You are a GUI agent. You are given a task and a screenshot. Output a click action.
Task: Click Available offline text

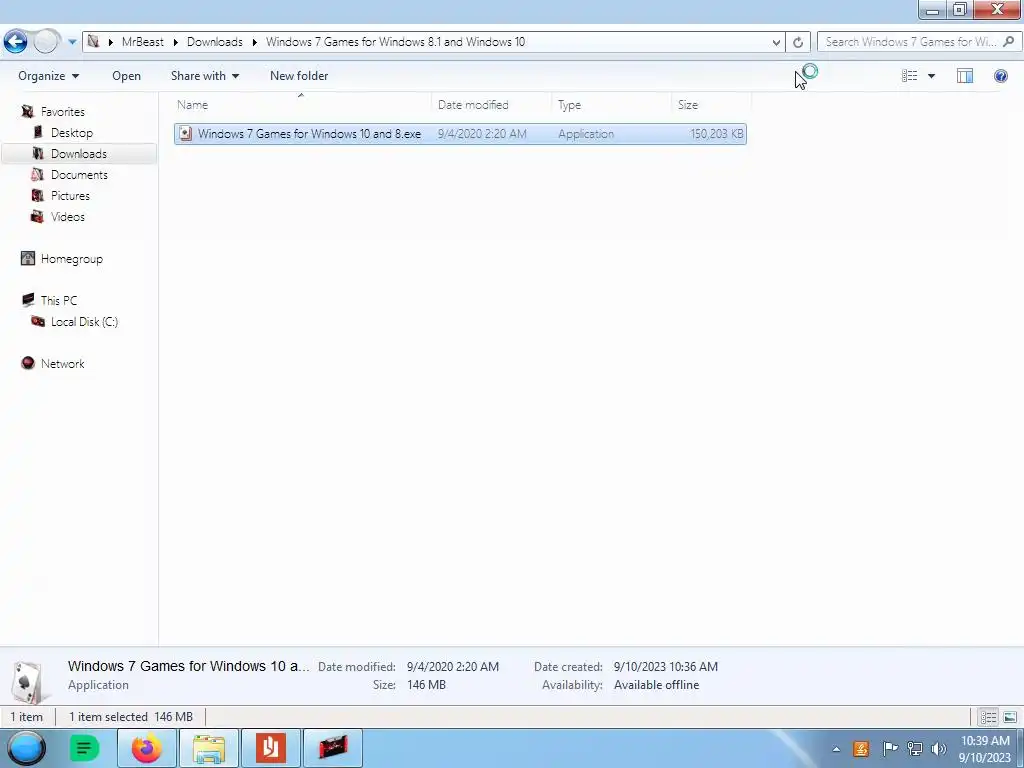point(656,685)
